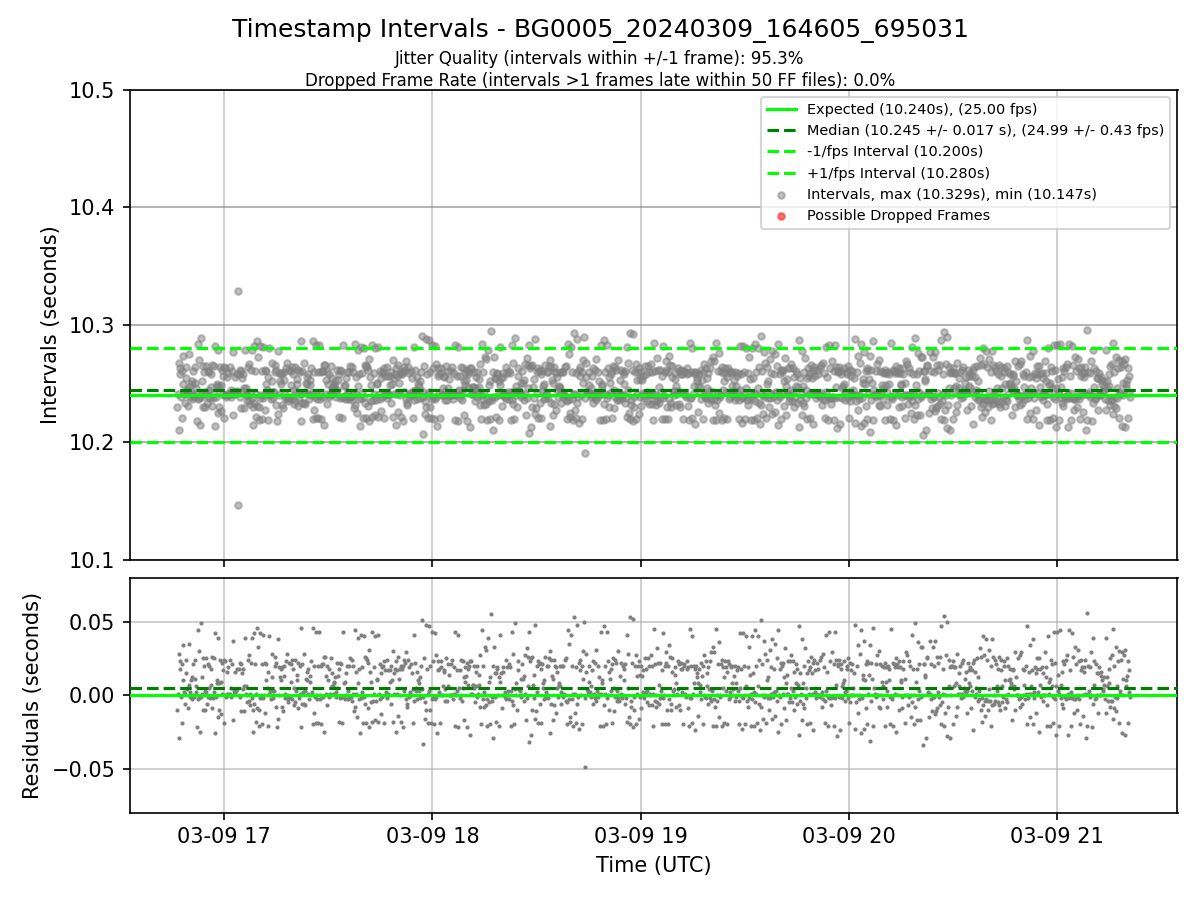Click the '10.4' y-axis tick label

click(93, 208)
